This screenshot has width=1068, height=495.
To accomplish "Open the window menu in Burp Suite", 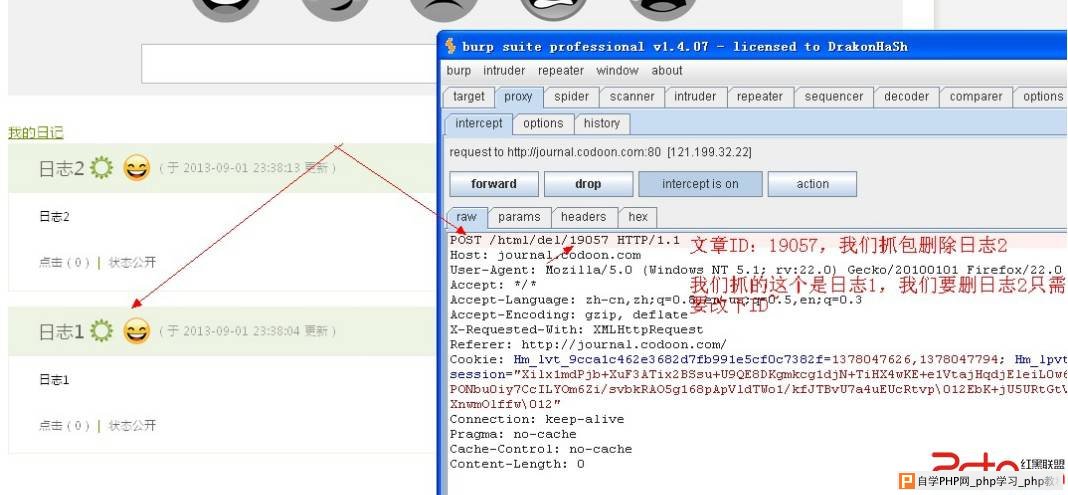I will [x=617, y=70].
